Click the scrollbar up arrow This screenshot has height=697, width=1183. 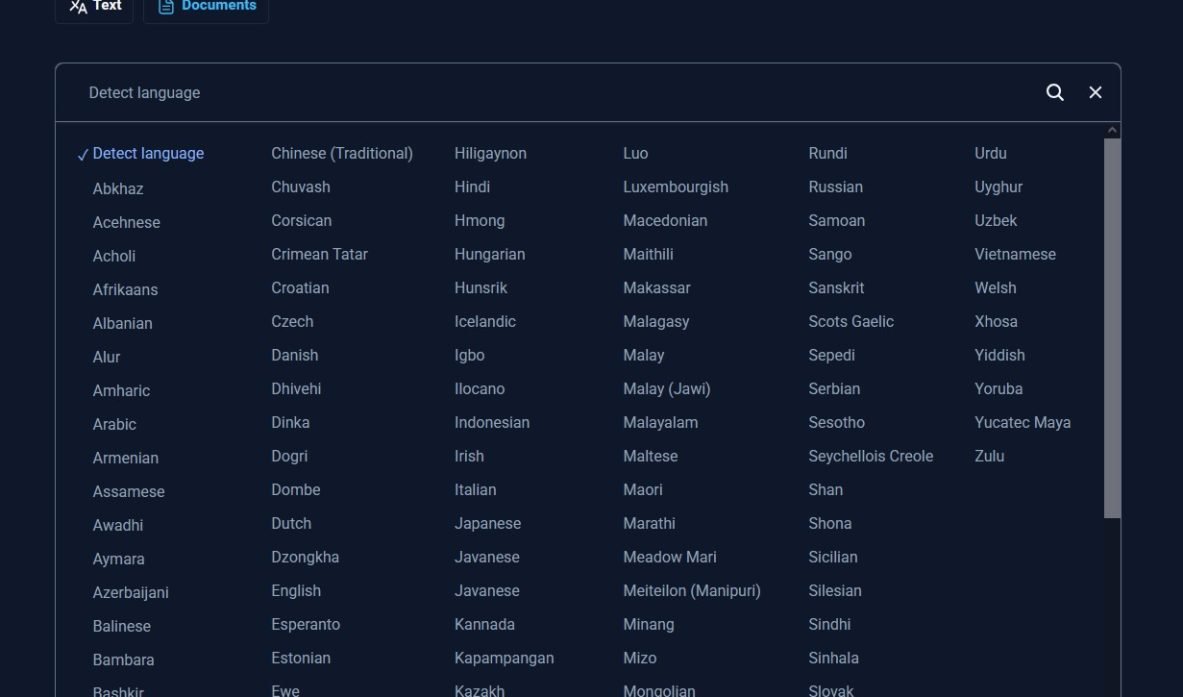tap(1112, 130)
